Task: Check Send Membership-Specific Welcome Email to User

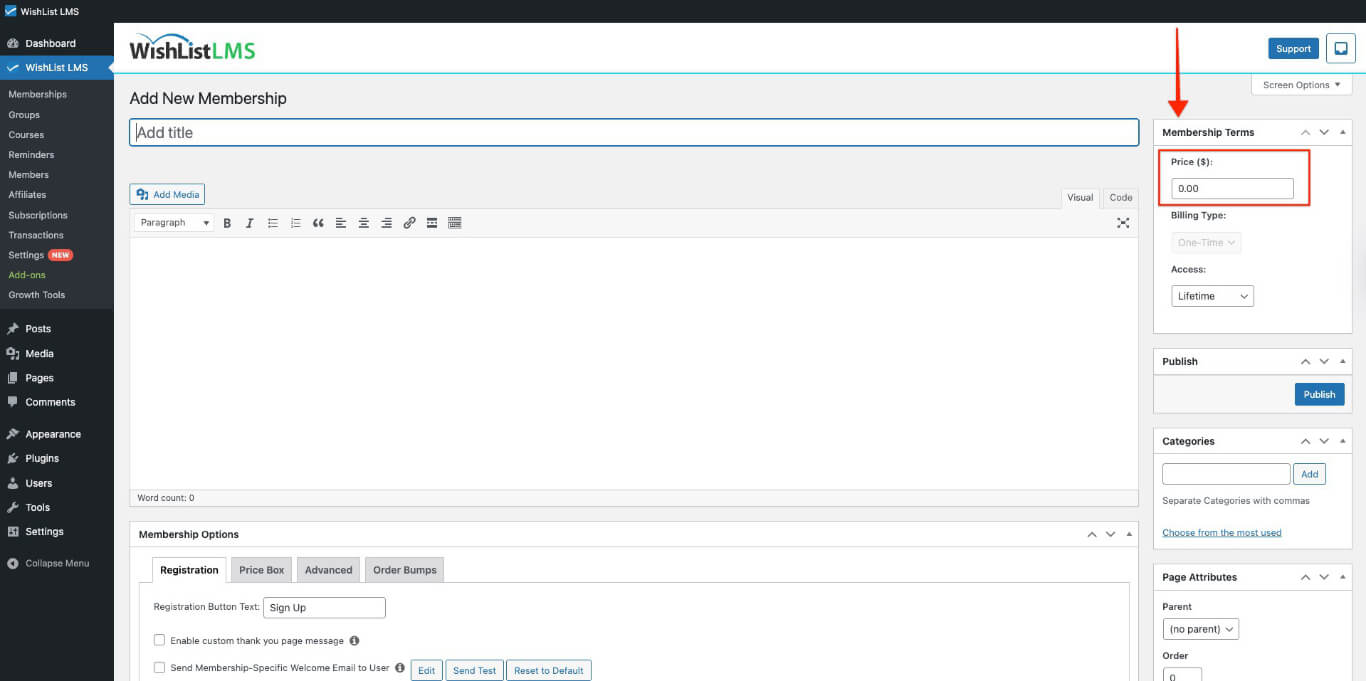Action: pos(159,668)
